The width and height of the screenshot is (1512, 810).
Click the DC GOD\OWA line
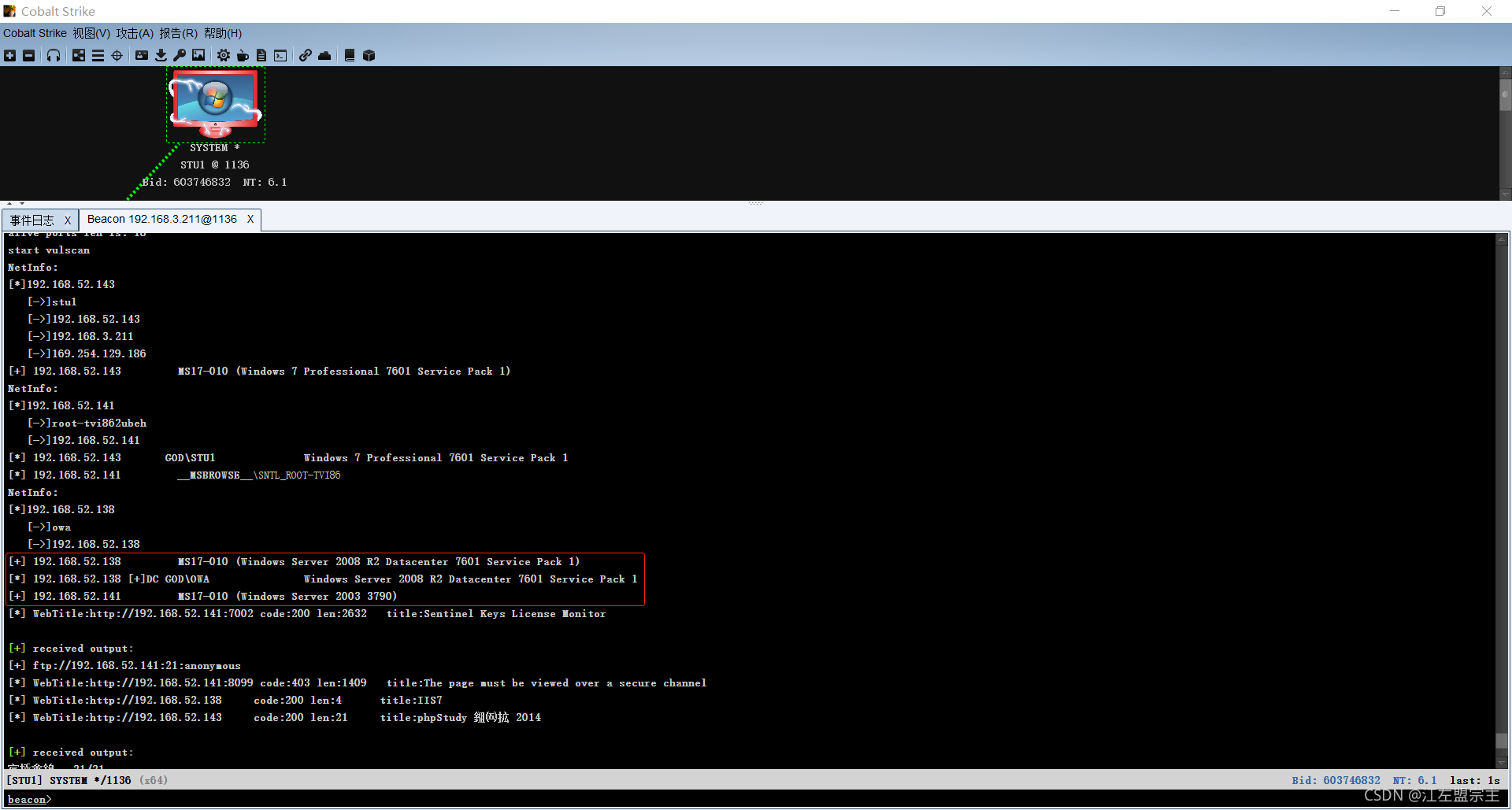point(323,579)
